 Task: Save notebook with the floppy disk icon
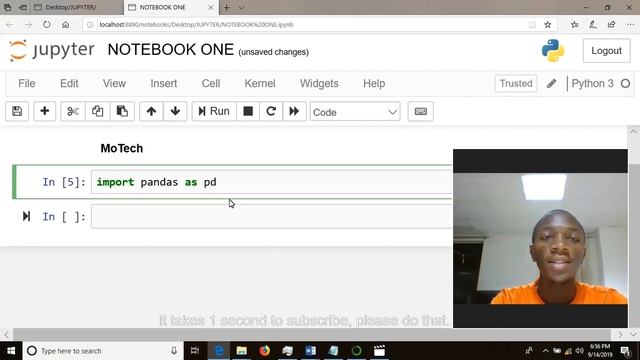(x=17, y=111)
